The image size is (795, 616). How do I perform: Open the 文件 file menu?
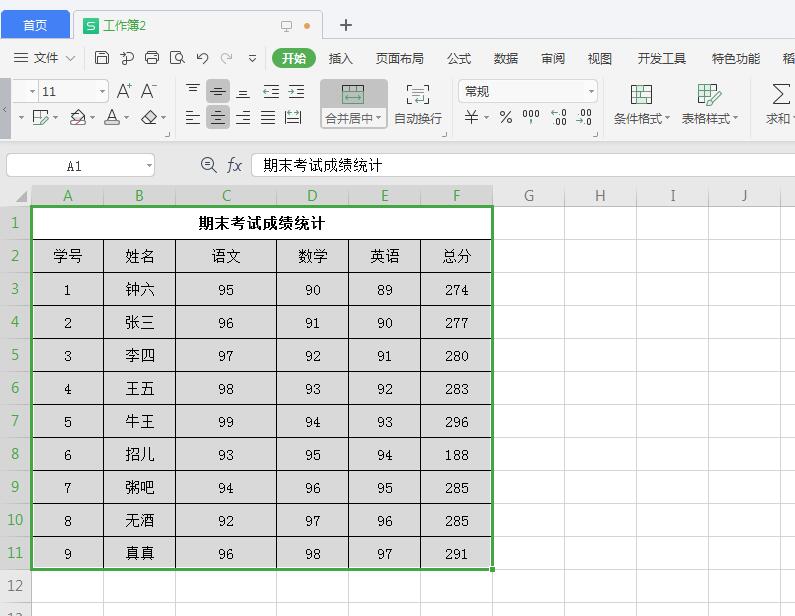(x=44, y=58)
